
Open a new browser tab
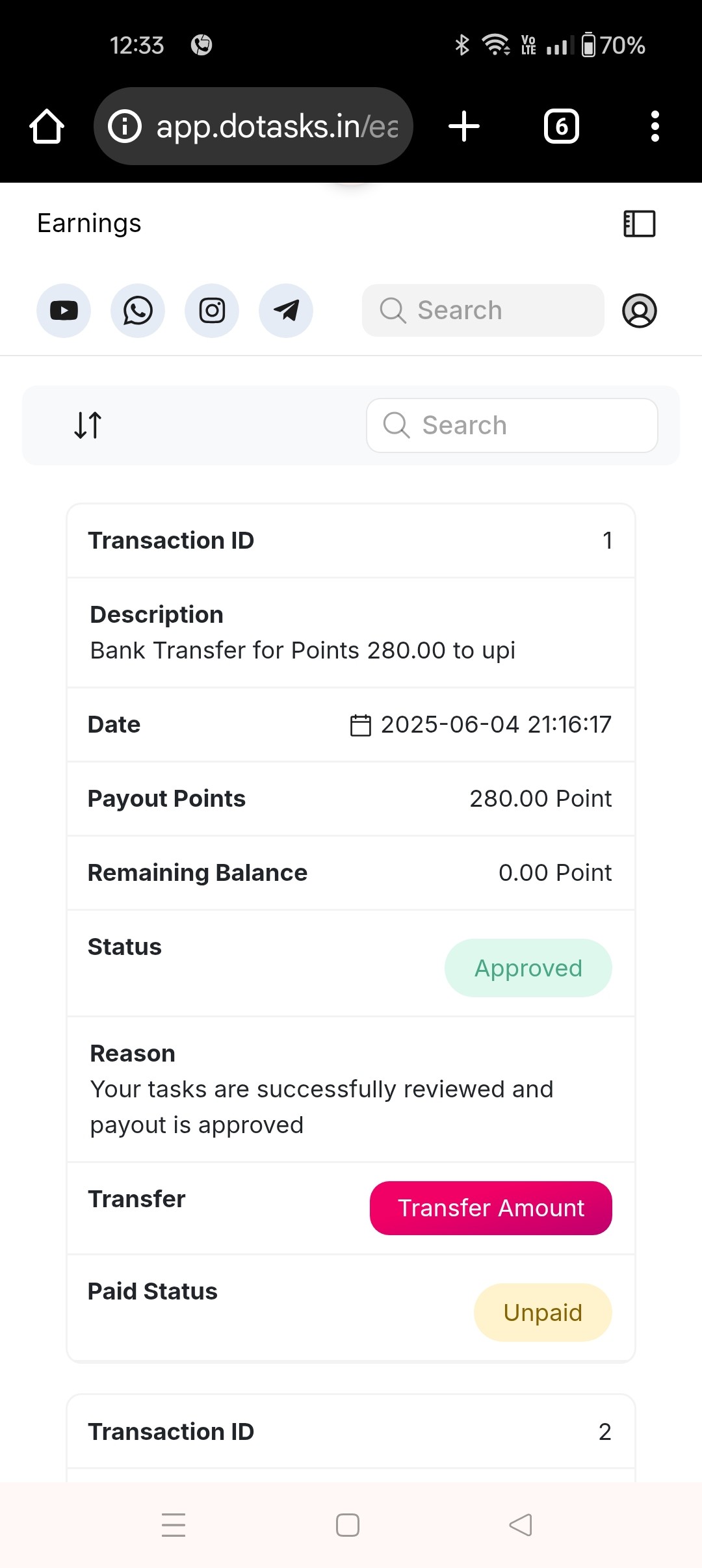(x=464, y=126)
